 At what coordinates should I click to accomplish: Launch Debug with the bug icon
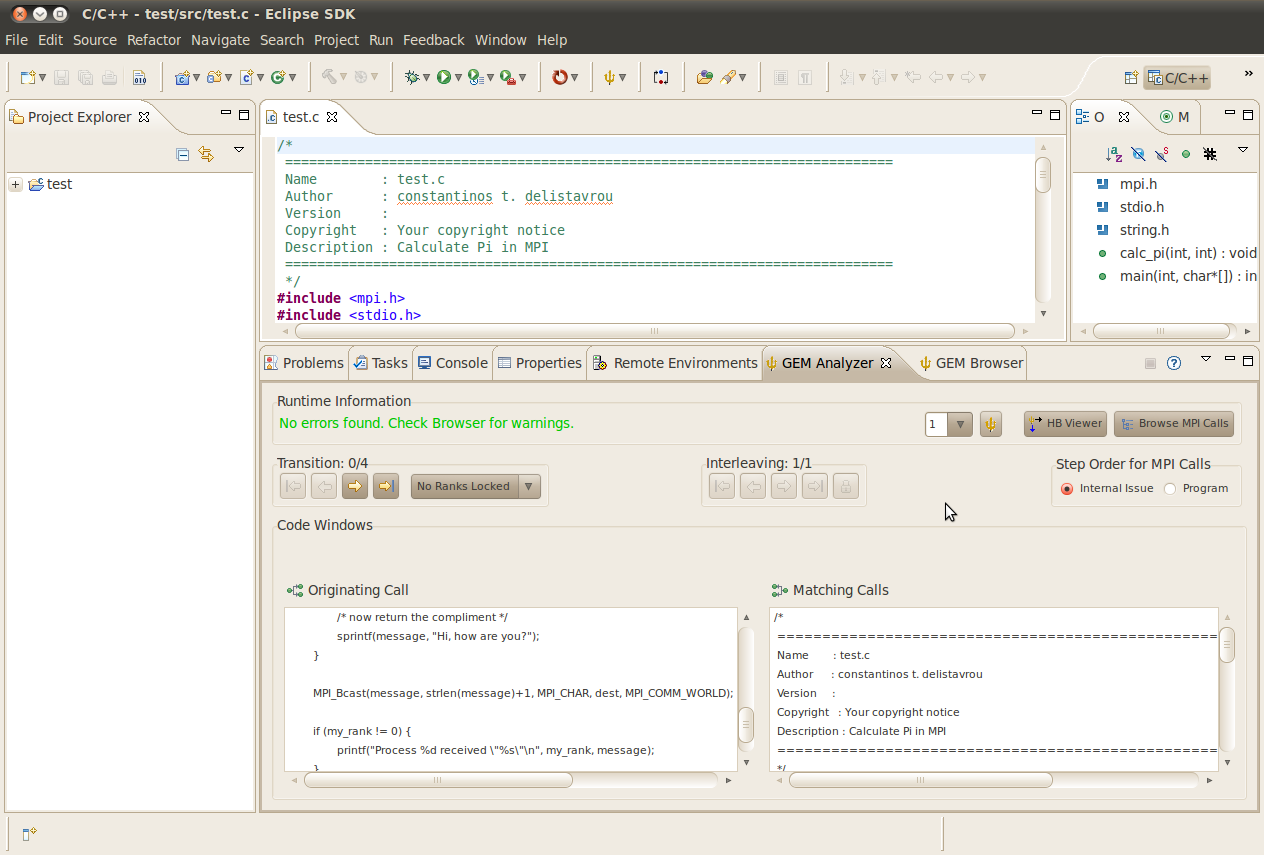(411, 77)
